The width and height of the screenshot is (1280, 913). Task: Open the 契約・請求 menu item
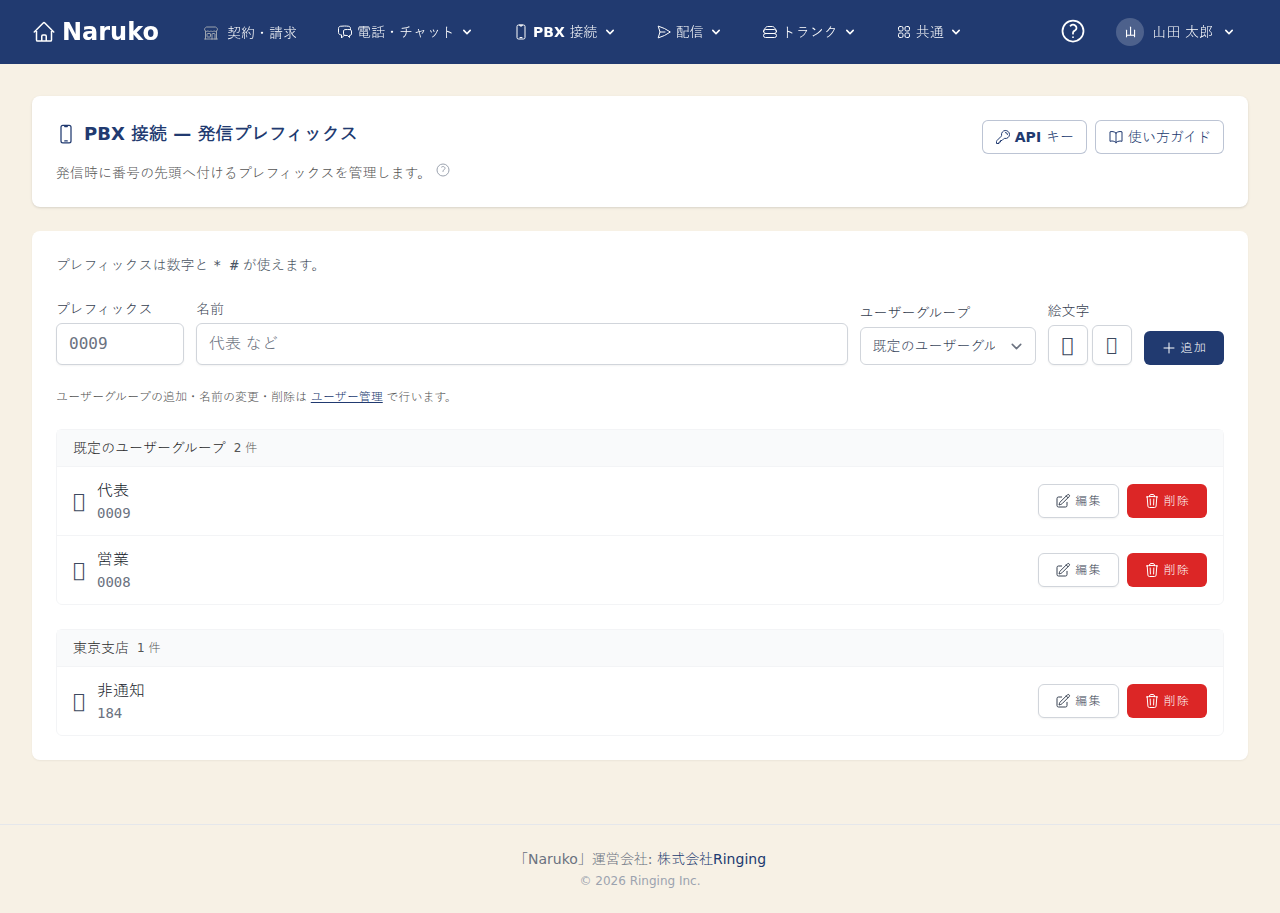[250, 32]
